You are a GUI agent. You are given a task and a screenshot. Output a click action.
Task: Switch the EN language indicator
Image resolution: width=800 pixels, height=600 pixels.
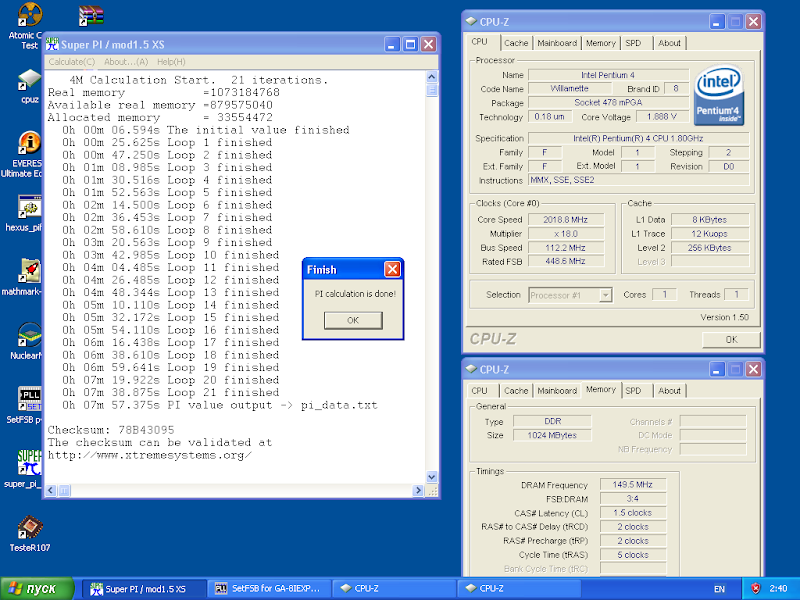click(x=719, y=589)
